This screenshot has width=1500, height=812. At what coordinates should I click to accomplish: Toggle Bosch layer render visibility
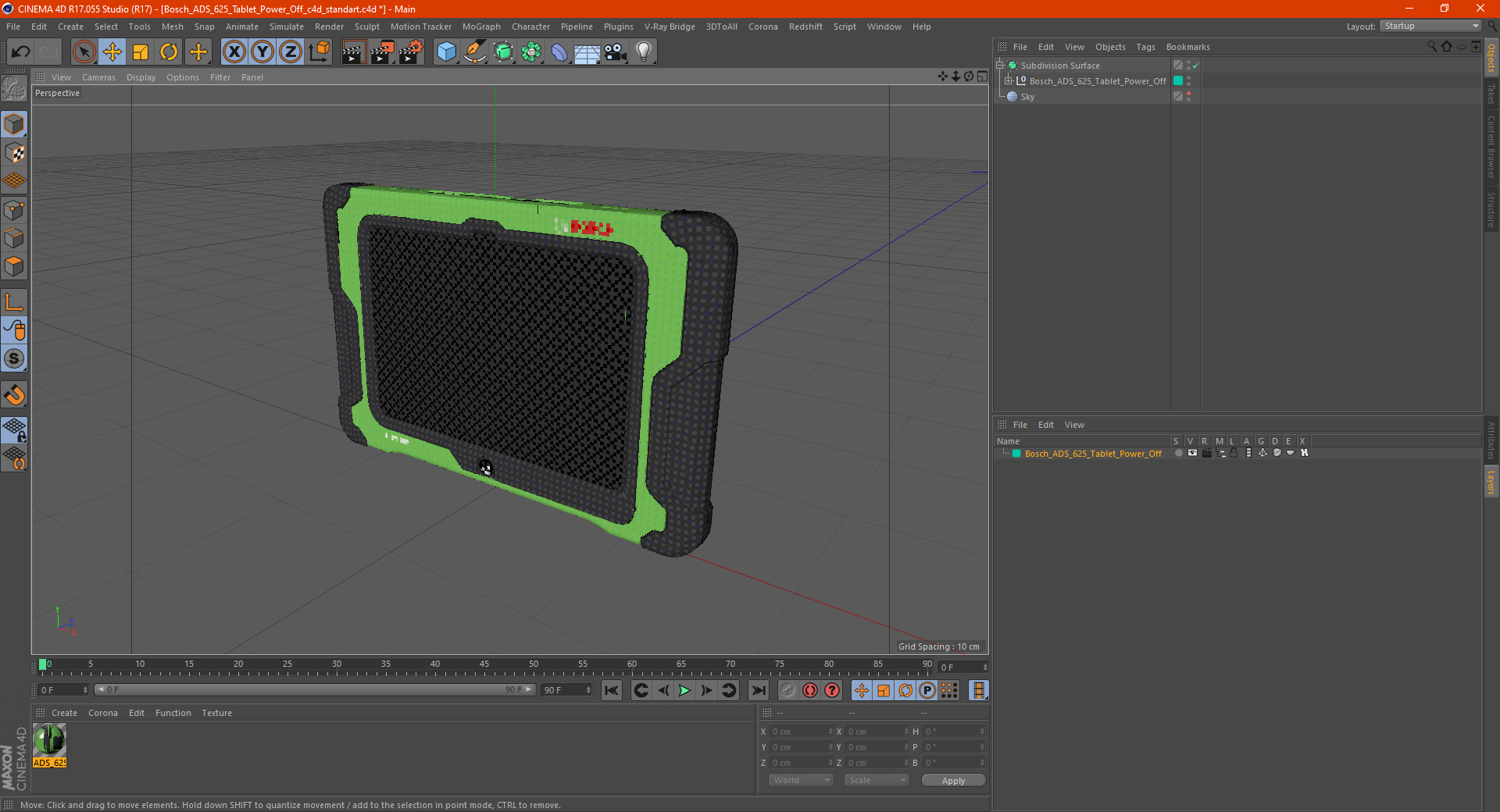[1206, 453]
